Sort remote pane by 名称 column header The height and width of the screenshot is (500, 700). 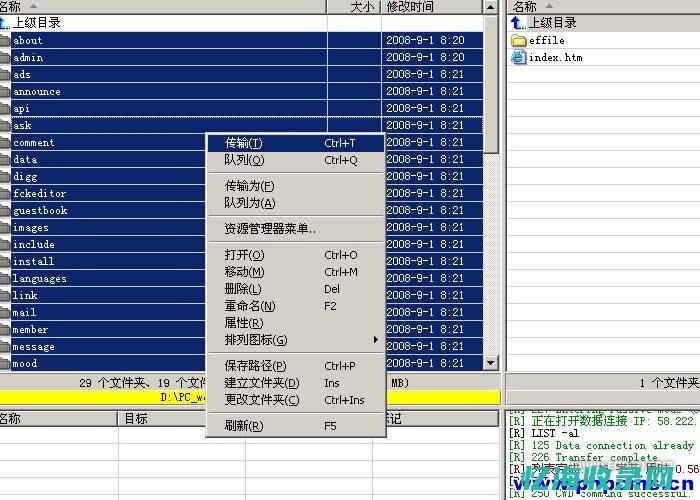click(x=604, y=7)
